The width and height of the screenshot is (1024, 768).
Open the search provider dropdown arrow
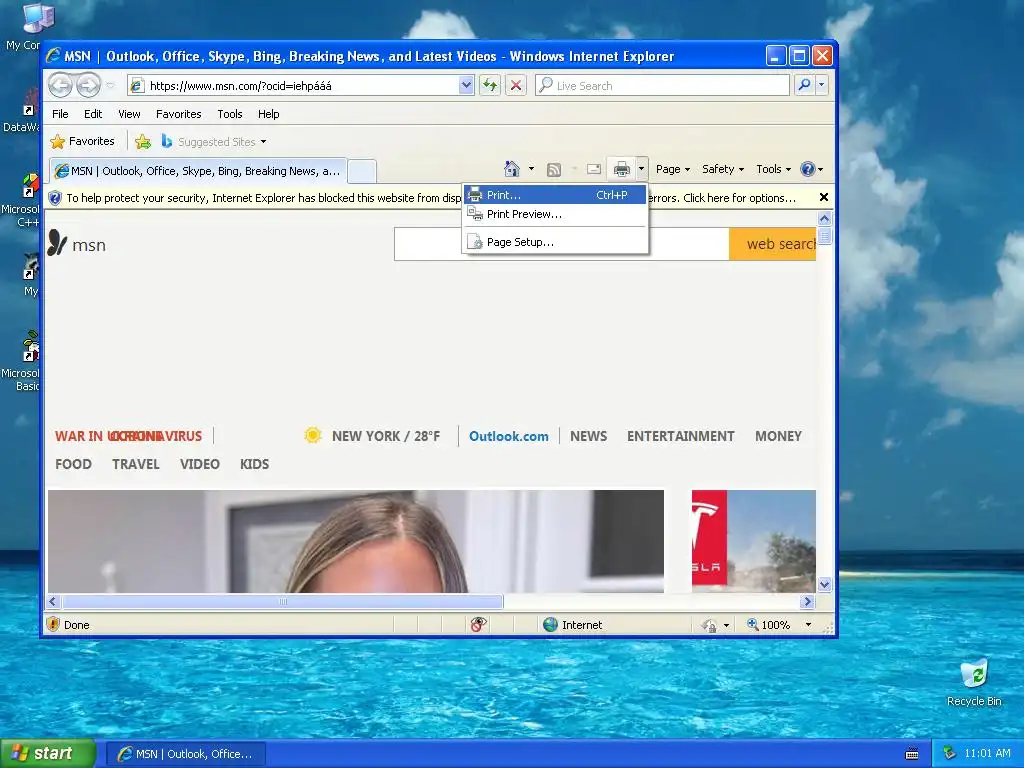click(x=822, y=86)
